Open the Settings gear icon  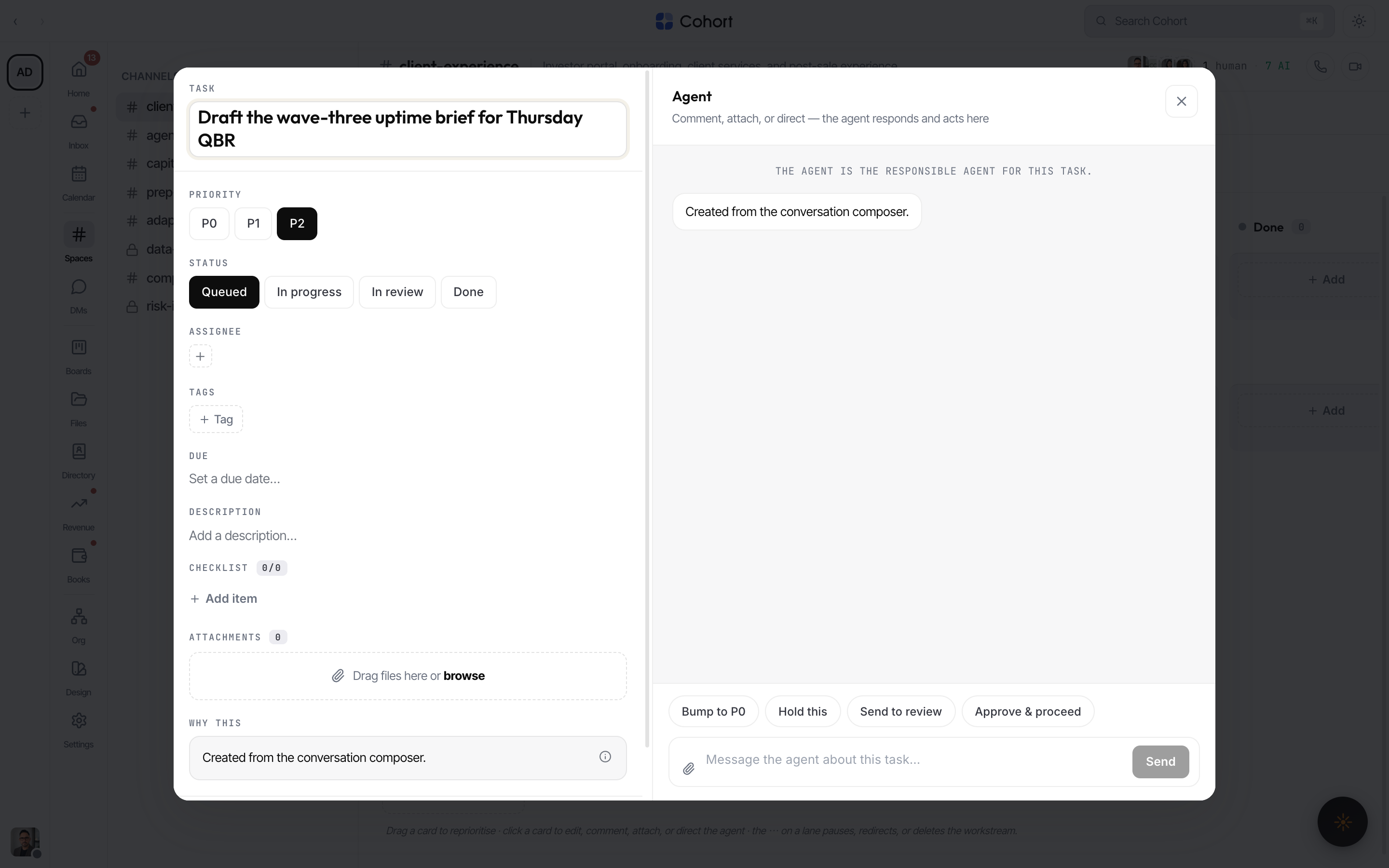pos(79,720)
